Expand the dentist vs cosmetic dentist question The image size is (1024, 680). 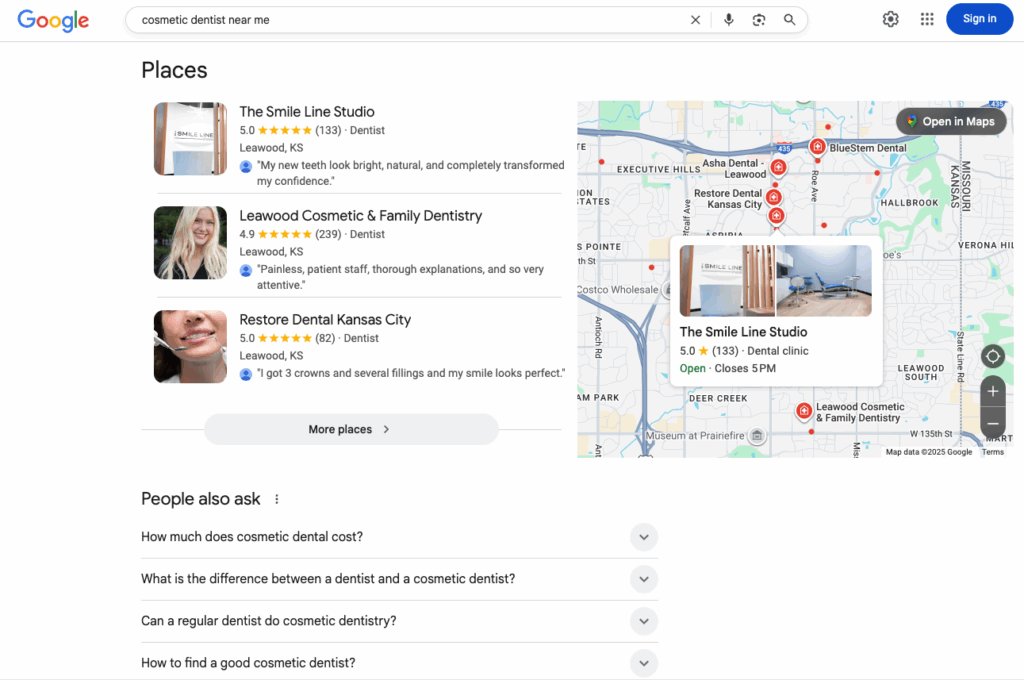644,579
